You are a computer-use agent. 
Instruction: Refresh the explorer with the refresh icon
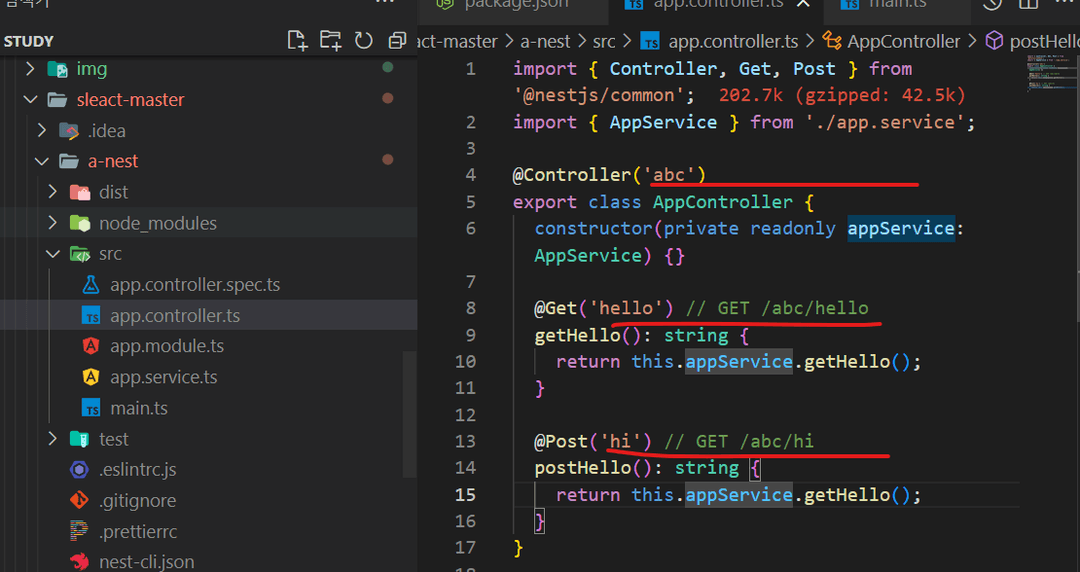click(x=364, y=41)
